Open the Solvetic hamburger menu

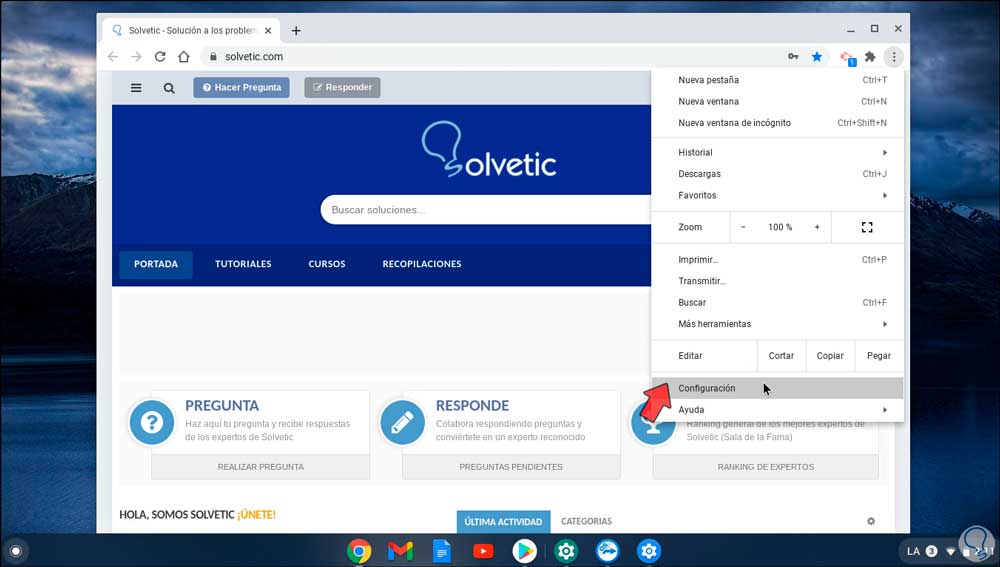pyautogui.click(x=136, y=87)
